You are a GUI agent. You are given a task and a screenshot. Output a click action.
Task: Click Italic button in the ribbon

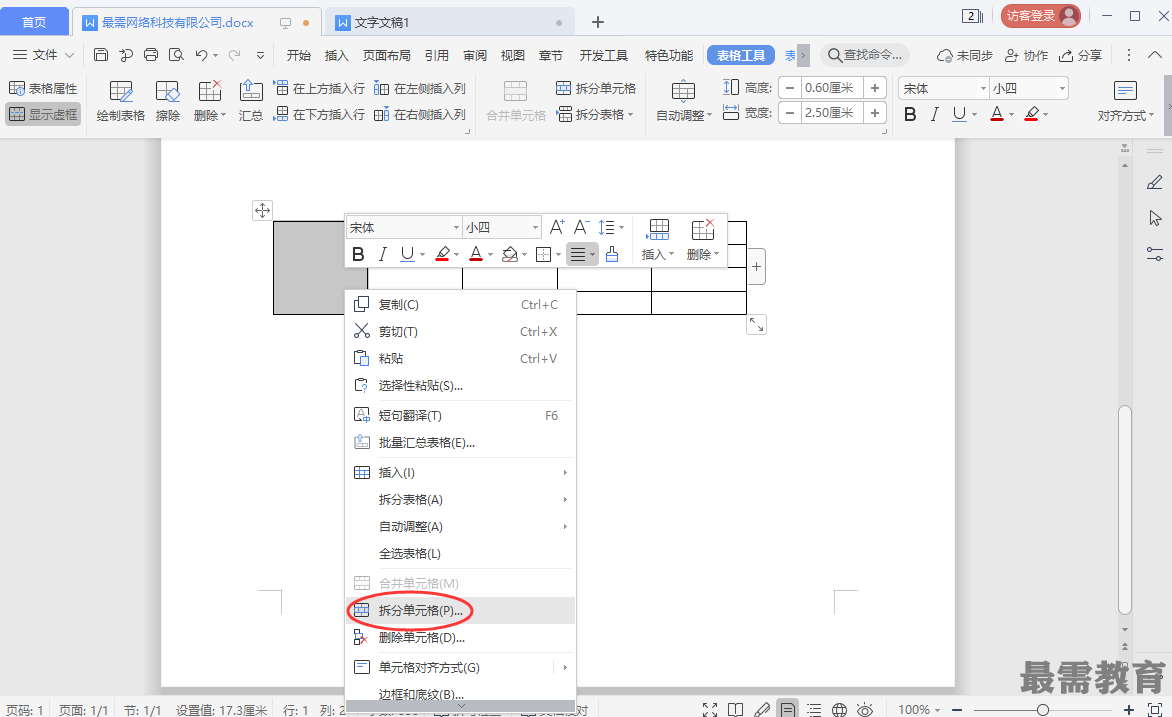(934, 114)
